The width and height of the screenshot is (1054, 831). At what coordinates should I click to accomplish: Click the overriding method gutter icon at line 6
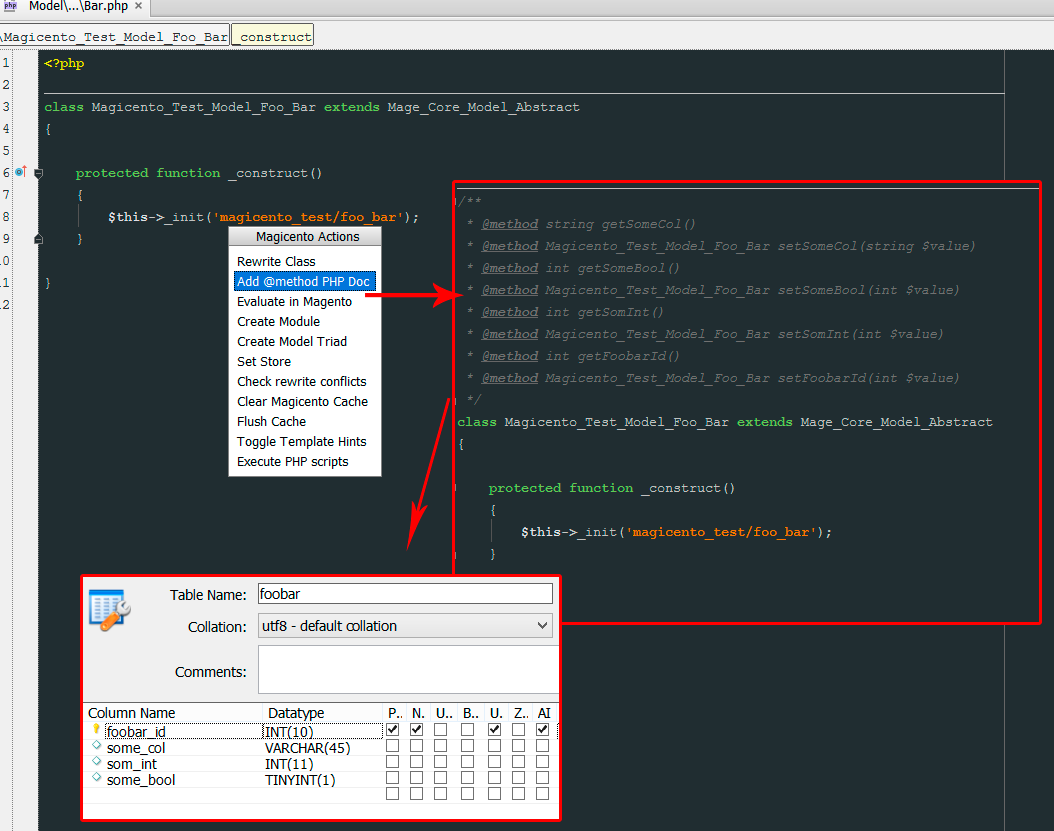pos(21,172)
